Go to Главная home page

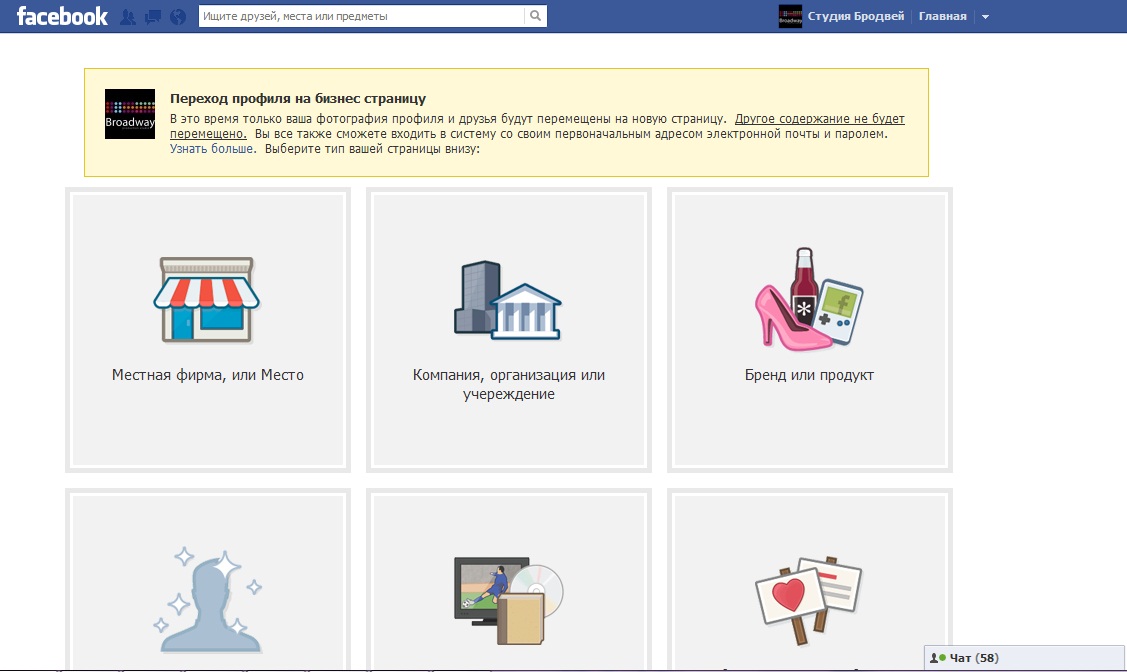[x=942, y=16]
